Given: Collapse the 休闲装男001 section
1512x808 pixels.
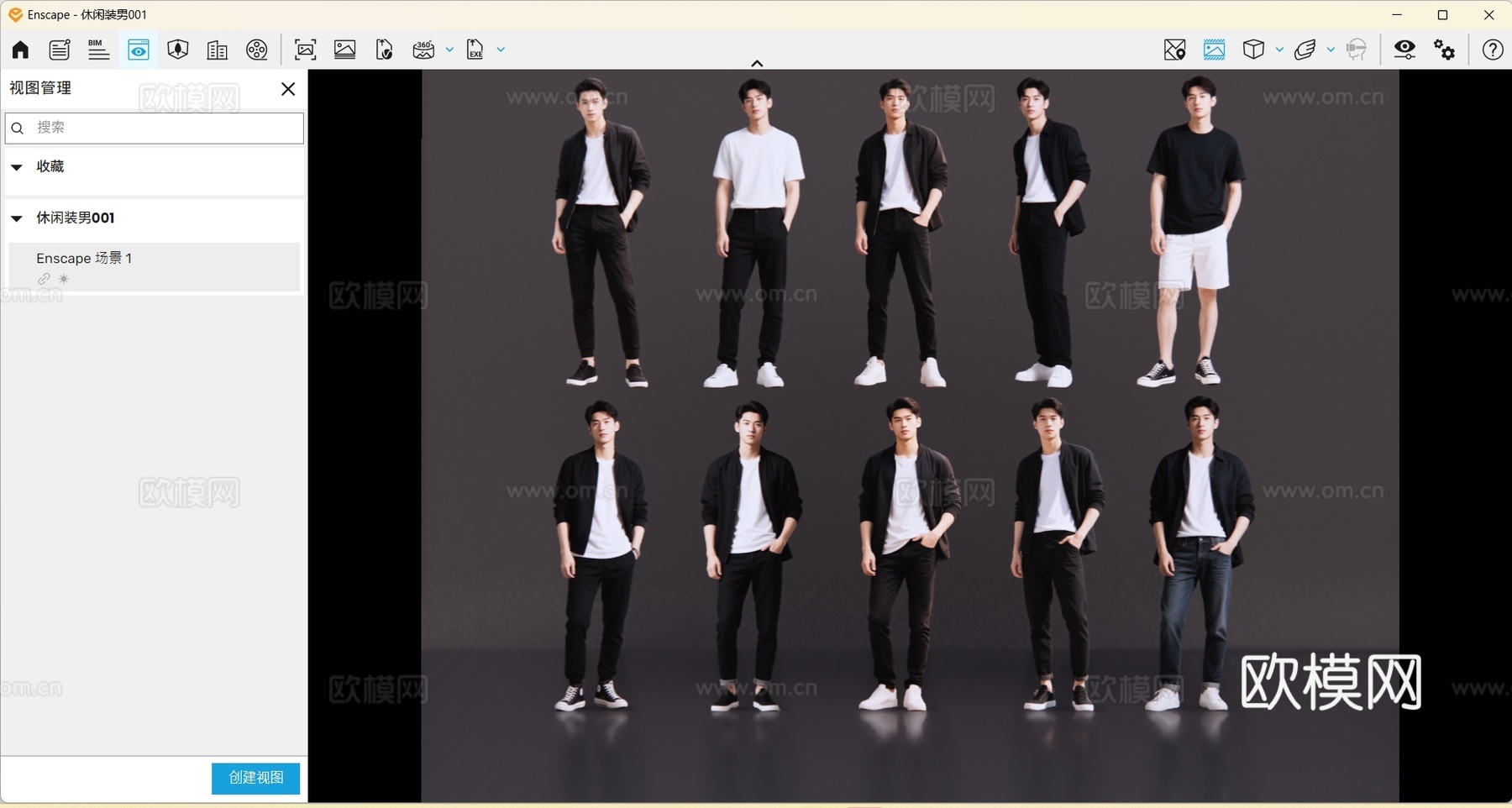Looking at the screenshot, I should tap(17, 218).
